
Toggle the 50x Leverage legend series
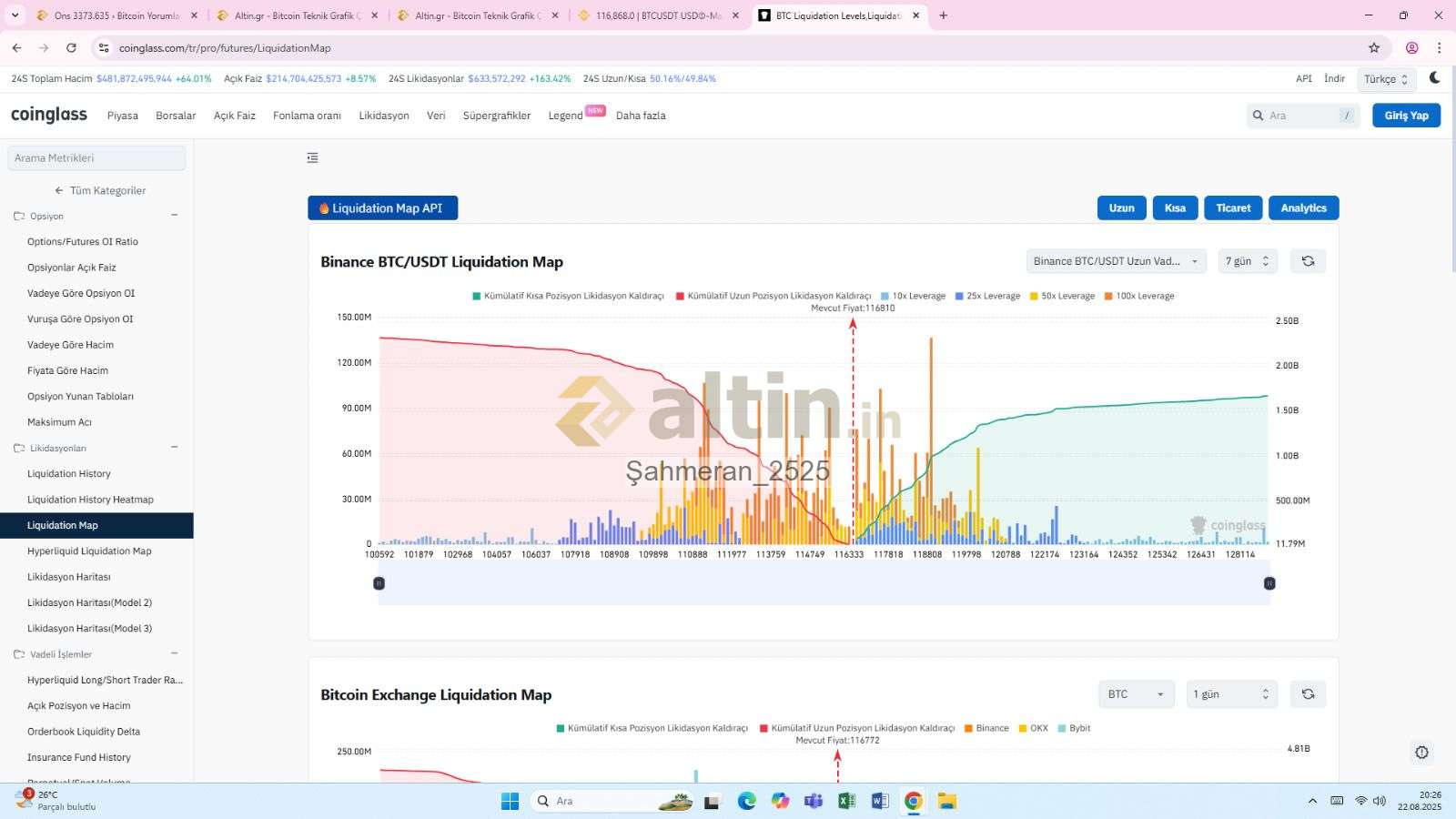point(1062,296)
